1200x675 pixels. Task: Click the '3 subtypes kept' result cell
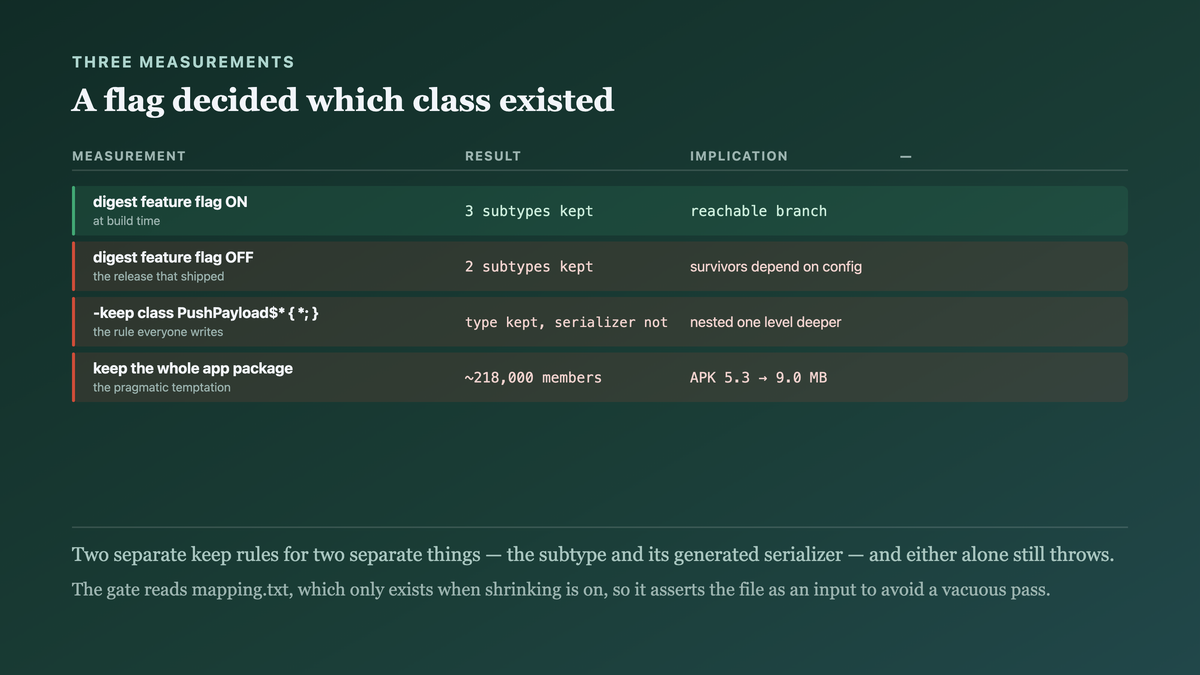tap(529, 211)
